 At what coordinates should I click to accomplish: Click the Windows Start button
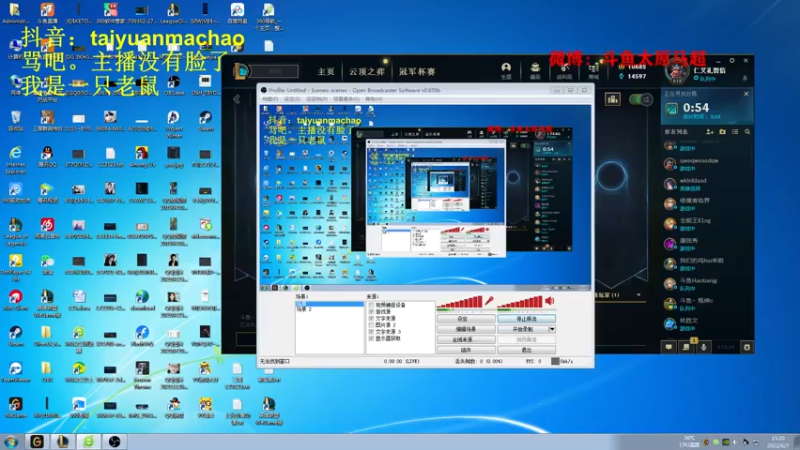point(11,441)
